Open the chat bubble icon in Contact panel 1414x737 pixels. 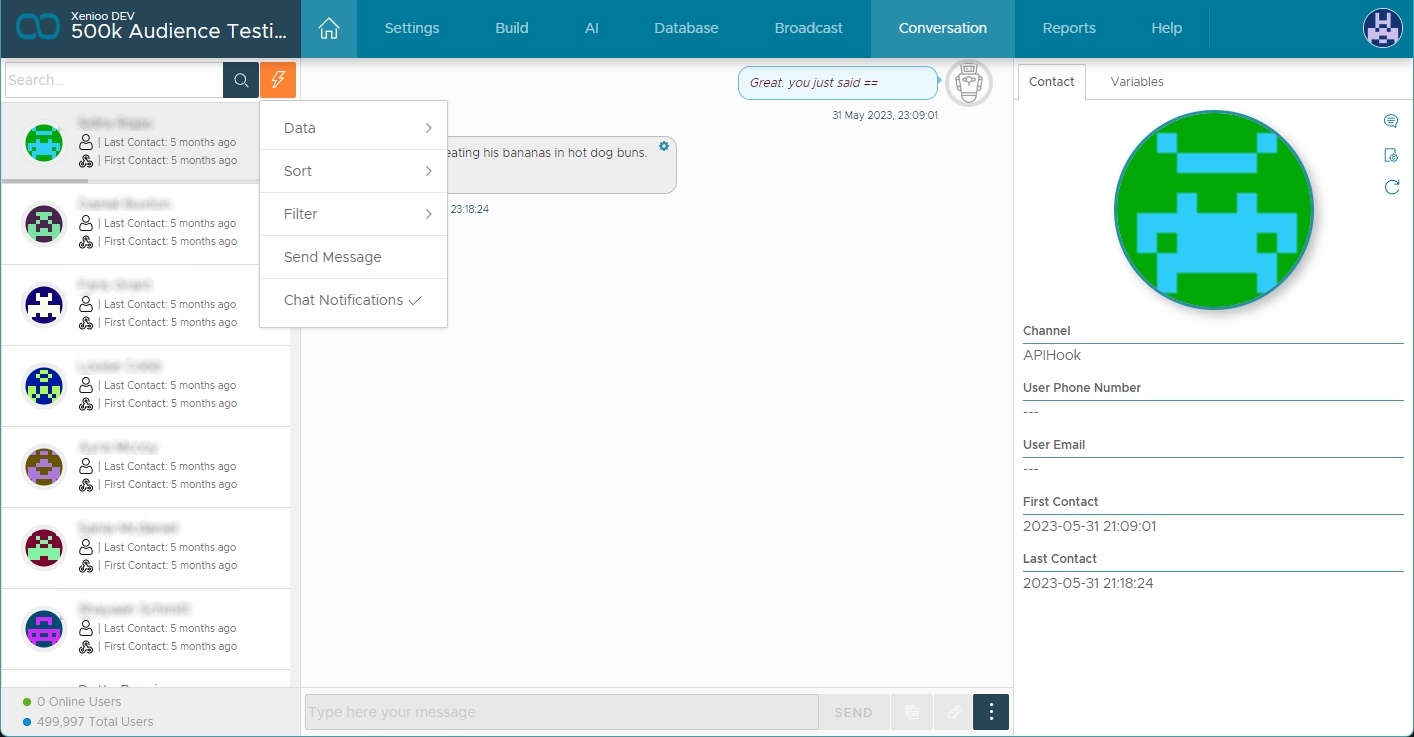tap(1390, 122)
